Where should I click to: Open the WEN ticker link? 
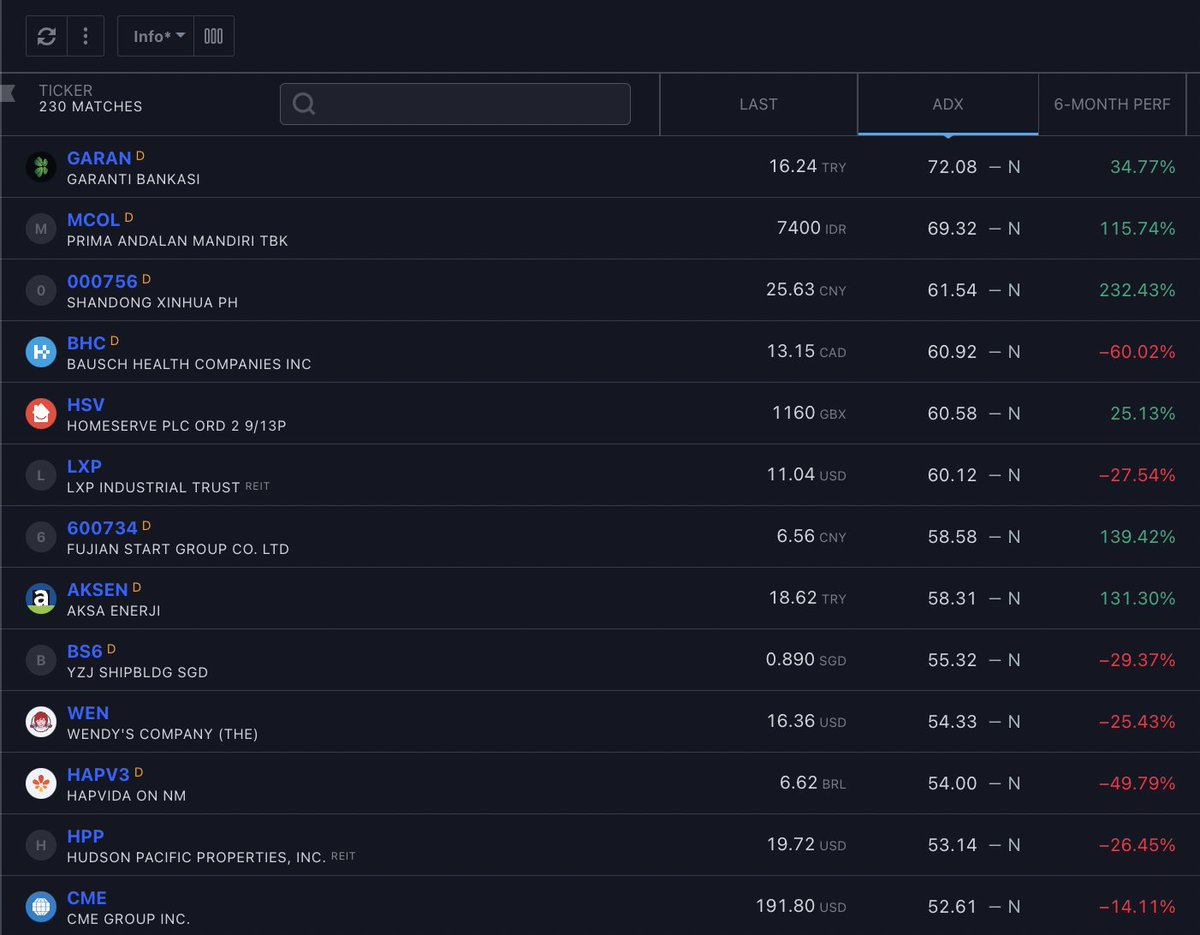88,713
